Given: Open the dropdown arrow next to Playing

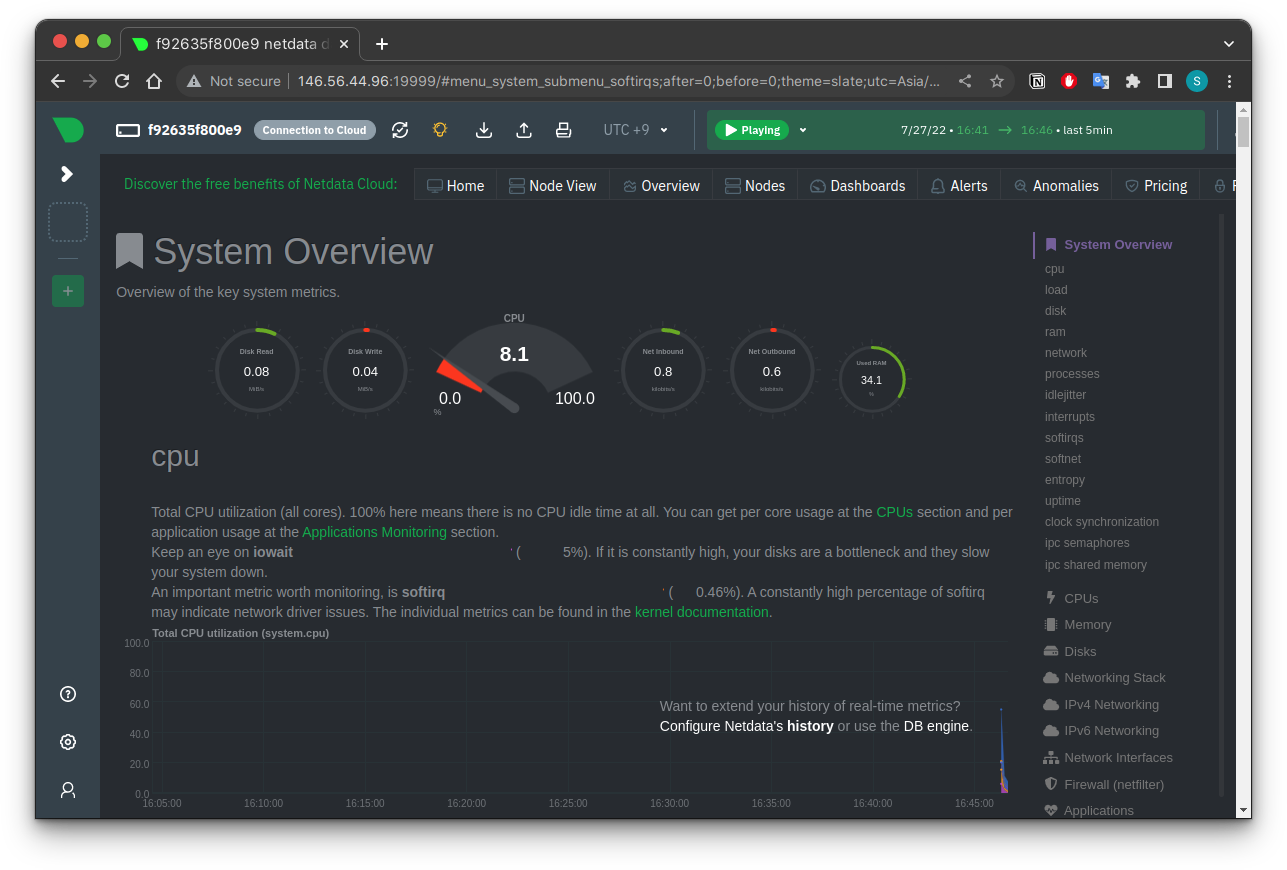Looking at the screenshot, I should tap(802, 130).
